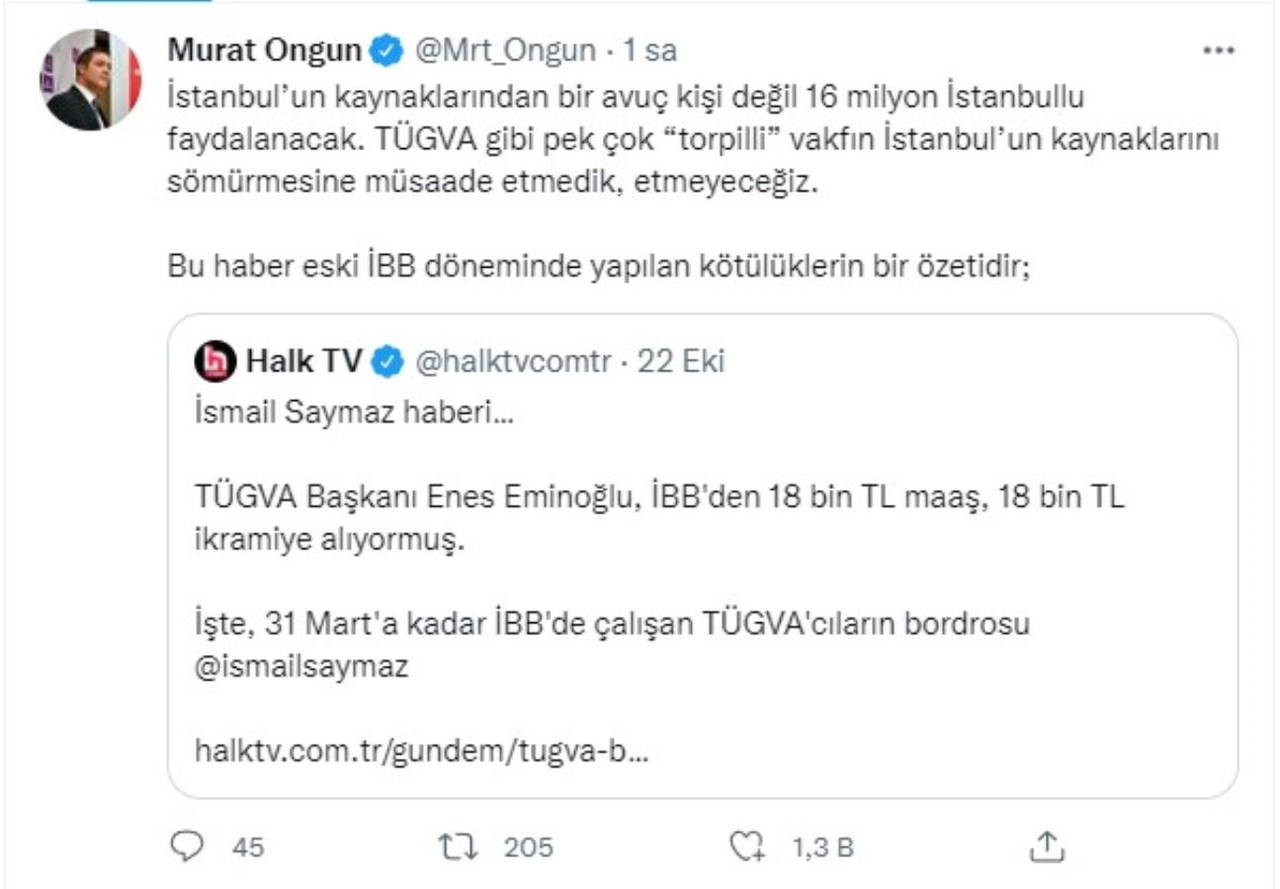Image resolution: width=1280 pixels, height=889 pixels.
Task: Click the 205 retweet count
Action: click(528, 848)
